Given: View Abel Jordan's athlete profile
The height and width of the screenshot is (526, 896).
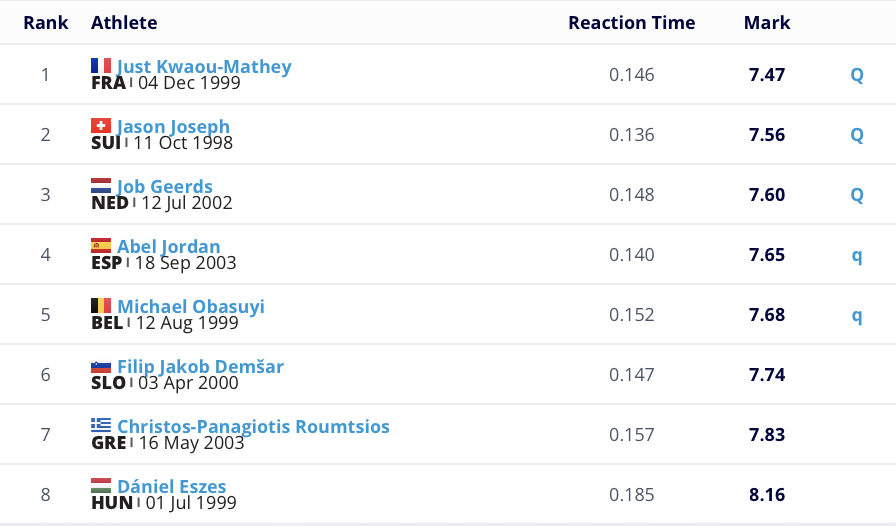Looking at the screenshot, I should (168, 247).
